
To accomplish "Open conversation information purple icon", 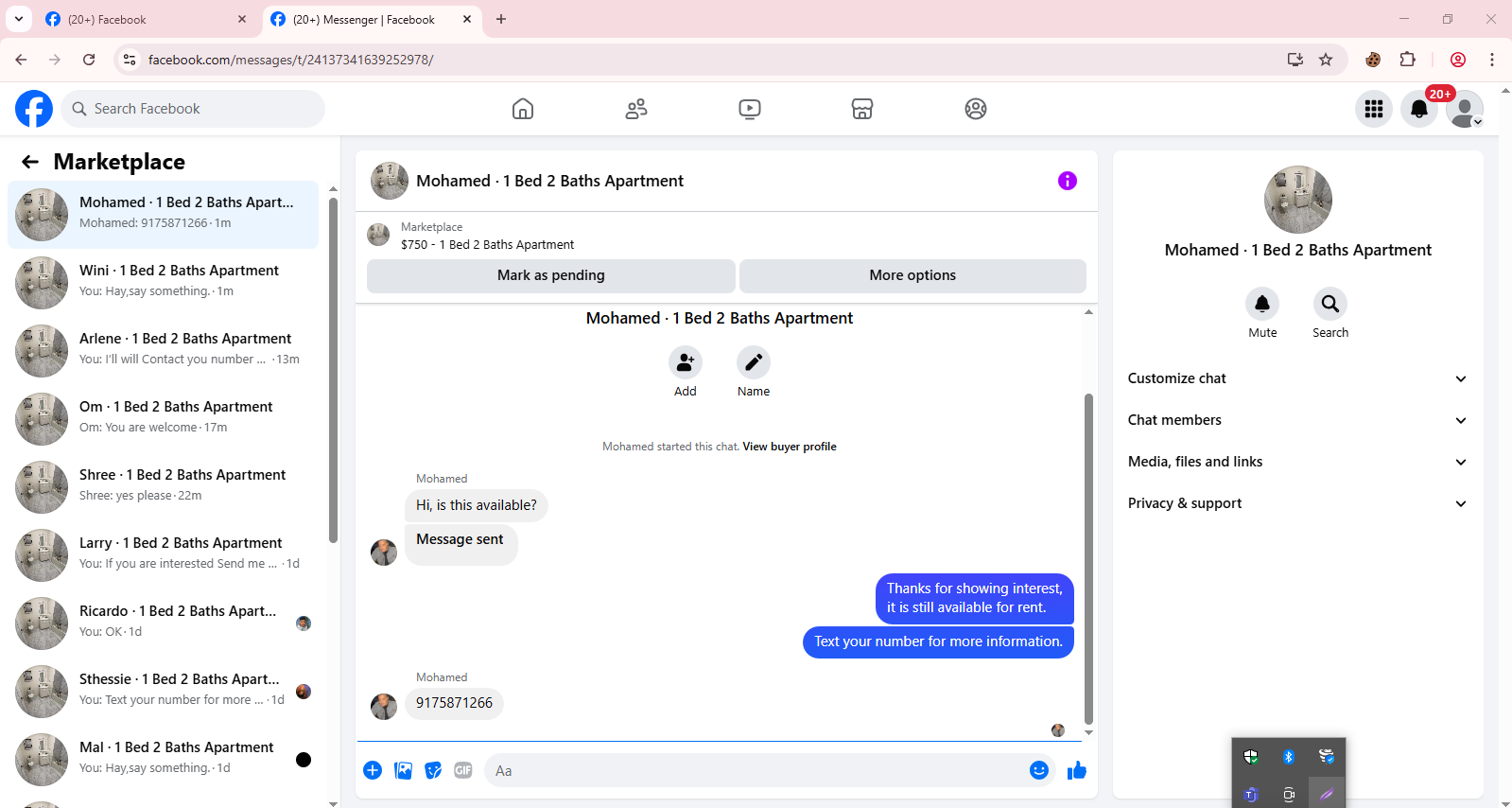I will 1068,181.
